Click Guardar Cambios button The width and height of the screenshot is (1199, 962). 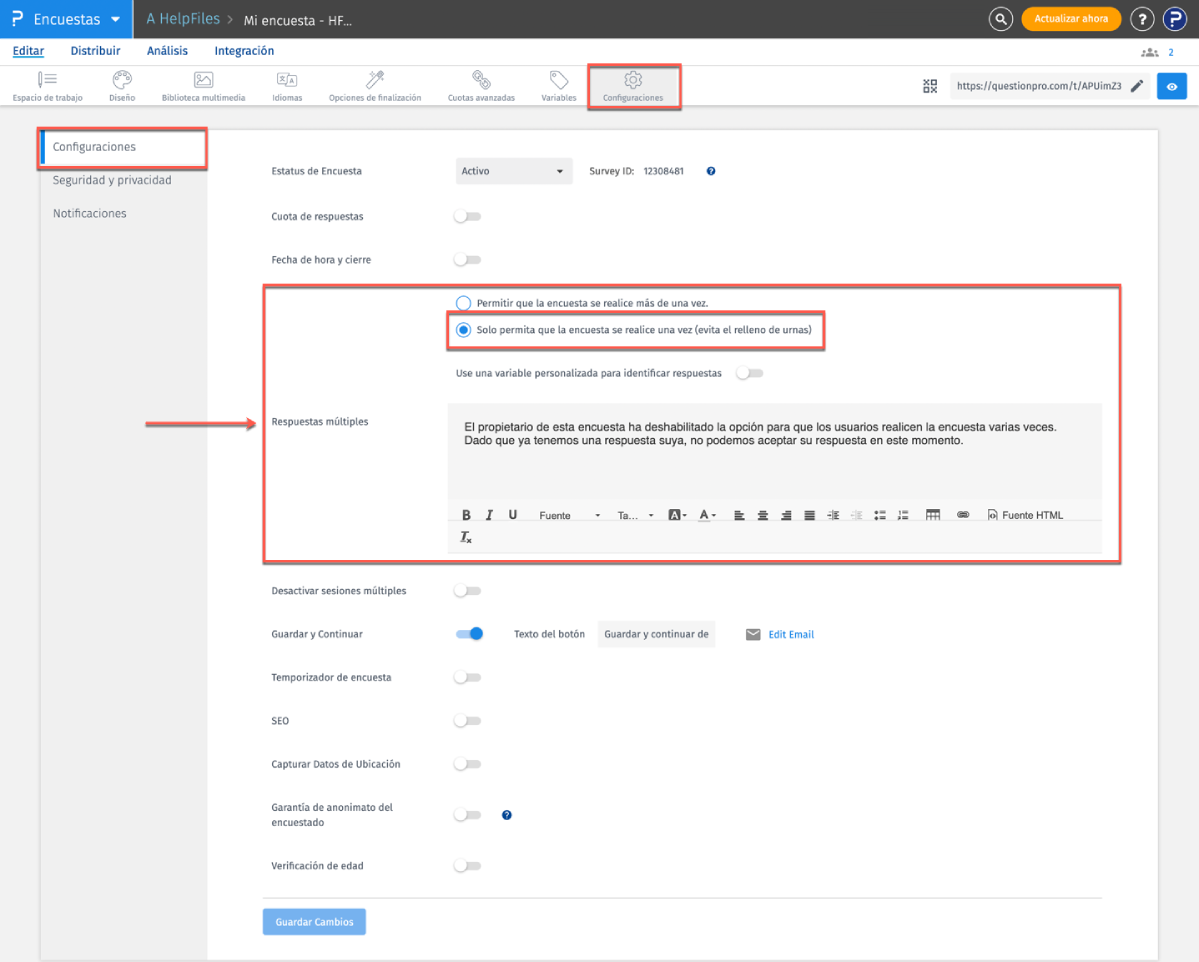pos(314,922)
